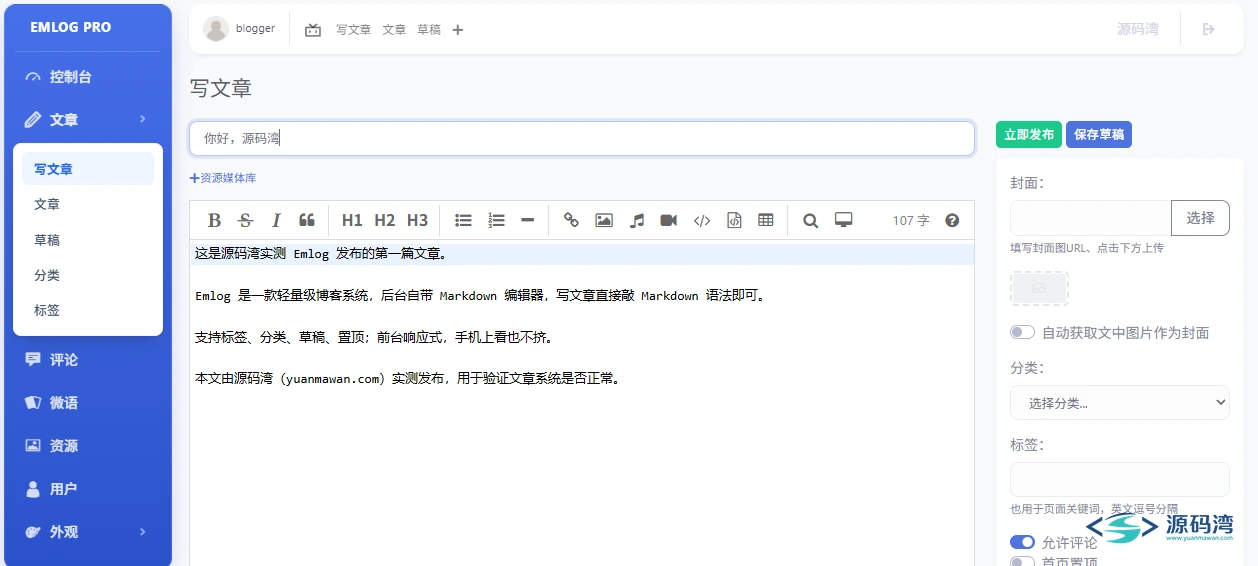Click the 立即发布 button
The height and width of the screenshot is (566, 1258).
tap(1029, 134)
